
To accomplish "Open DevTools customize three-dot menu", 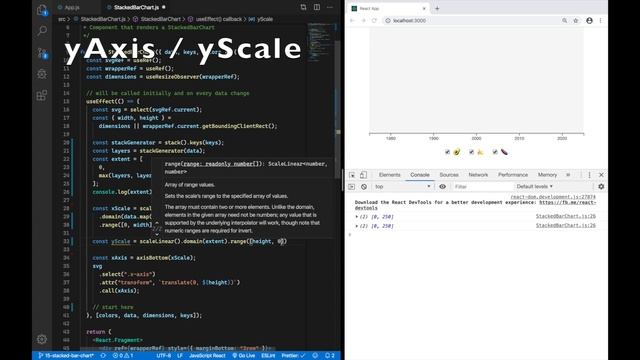I will (589, 175).
